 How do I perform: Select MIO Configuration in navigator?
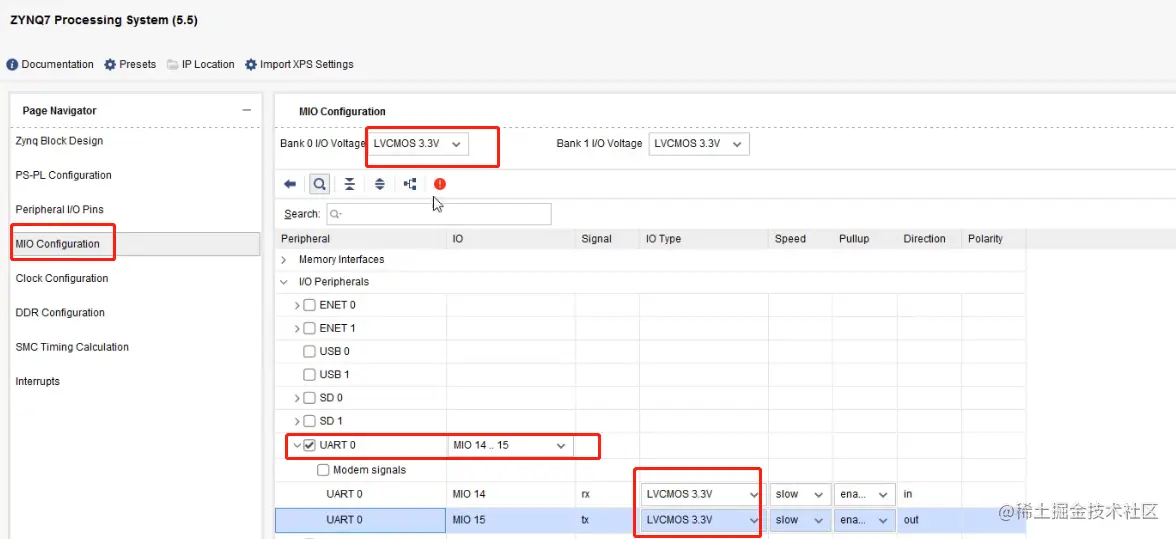(58, 244)
